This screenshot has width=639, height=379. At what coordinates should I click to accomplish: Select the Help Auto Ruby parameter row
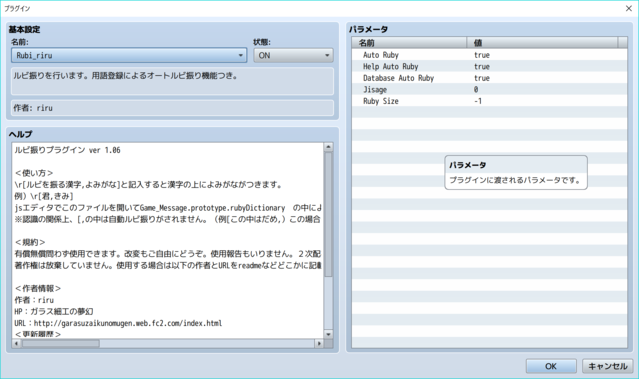[489, 66]
